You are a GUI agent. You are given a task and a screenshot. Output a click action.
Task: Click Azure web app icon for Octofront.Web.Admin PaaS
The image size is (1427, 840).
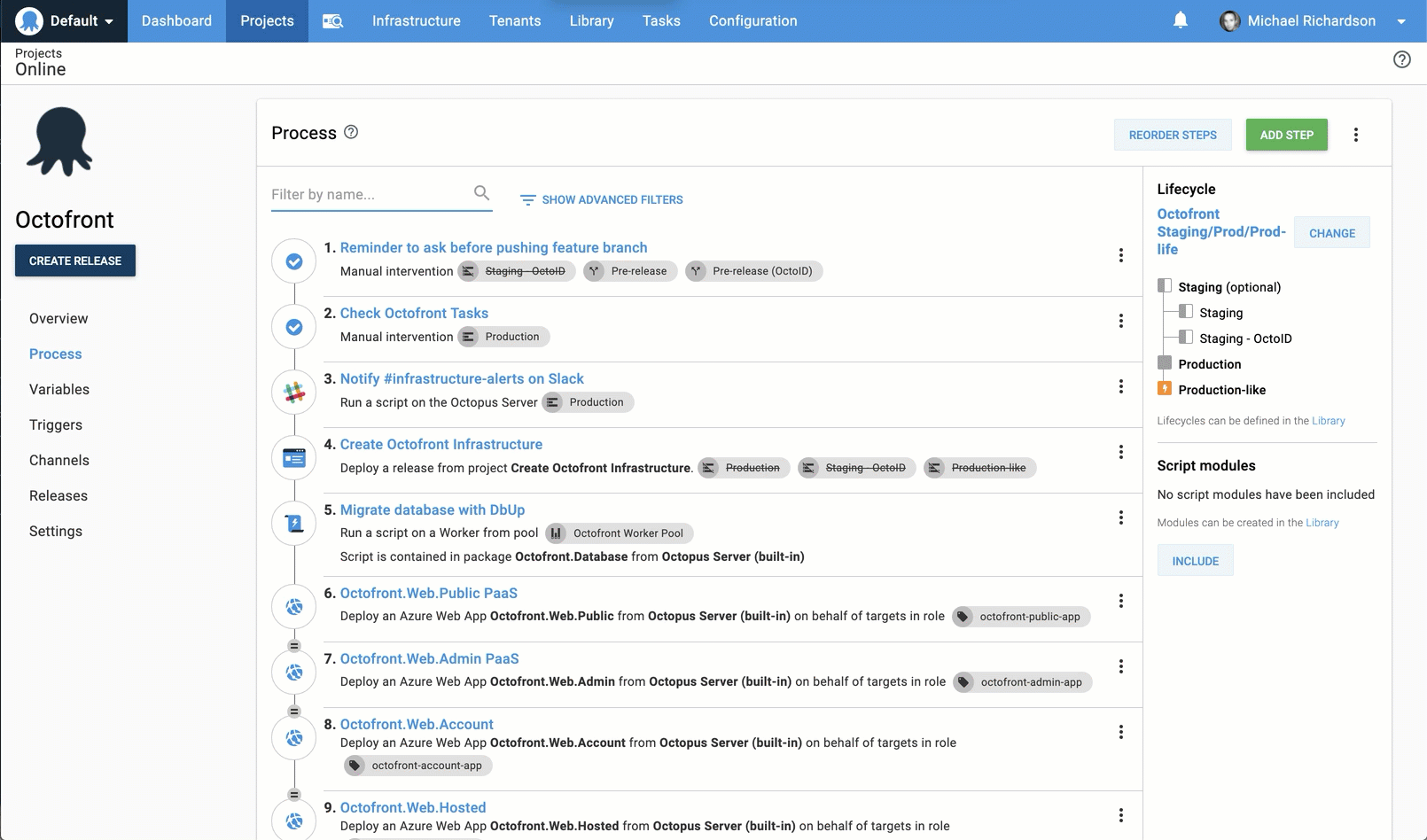pos(294,673)
